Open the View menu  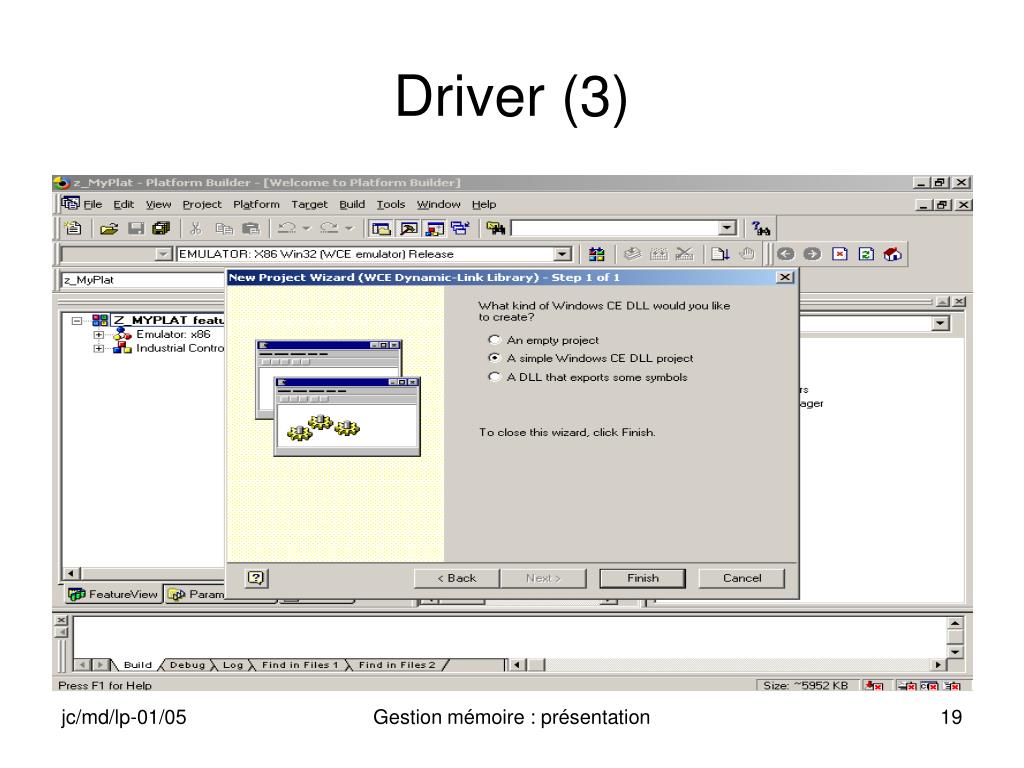(x=158, y=204)
